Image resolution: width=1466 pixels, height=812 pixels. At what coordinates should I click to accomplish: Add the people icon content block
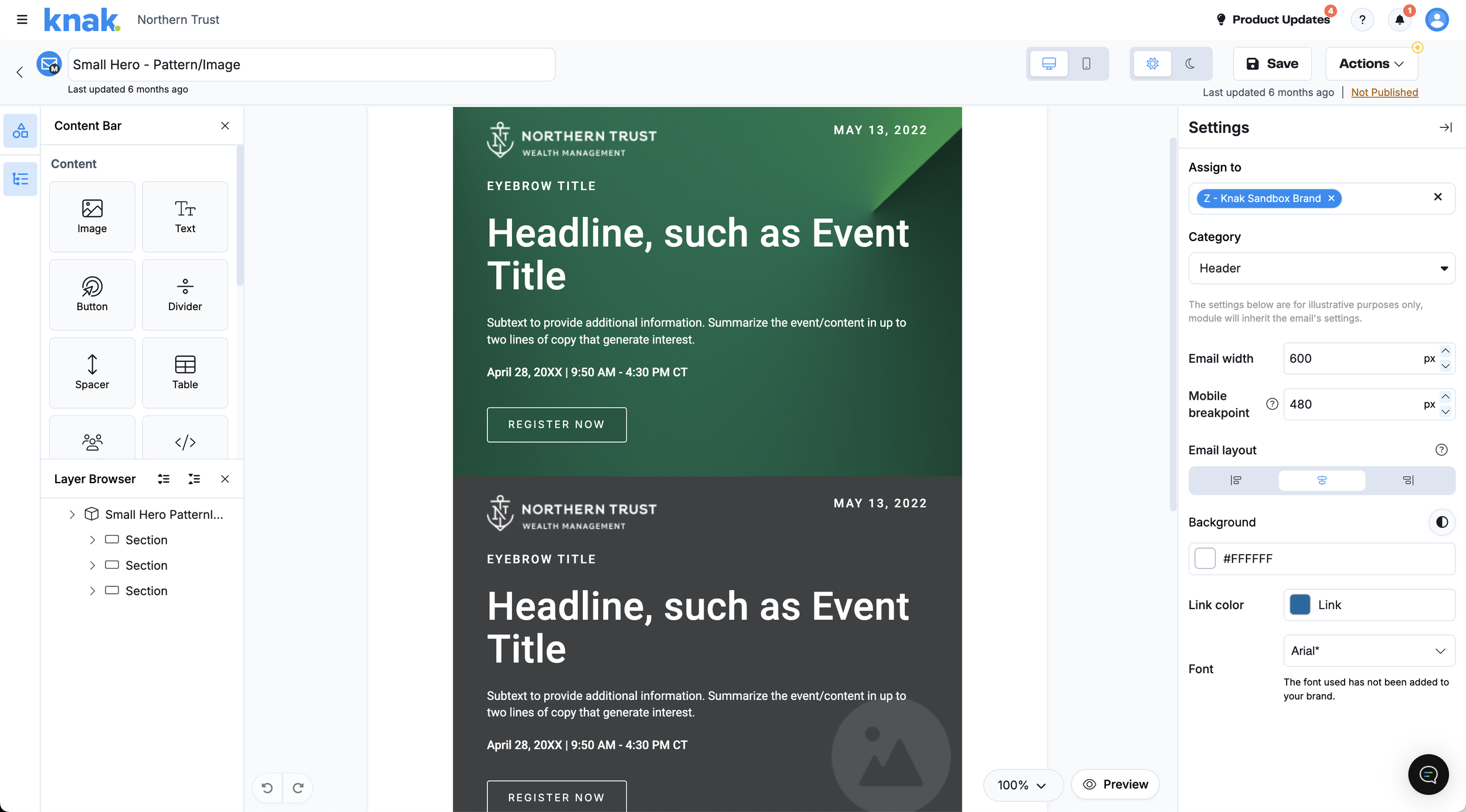coord(92,437)
